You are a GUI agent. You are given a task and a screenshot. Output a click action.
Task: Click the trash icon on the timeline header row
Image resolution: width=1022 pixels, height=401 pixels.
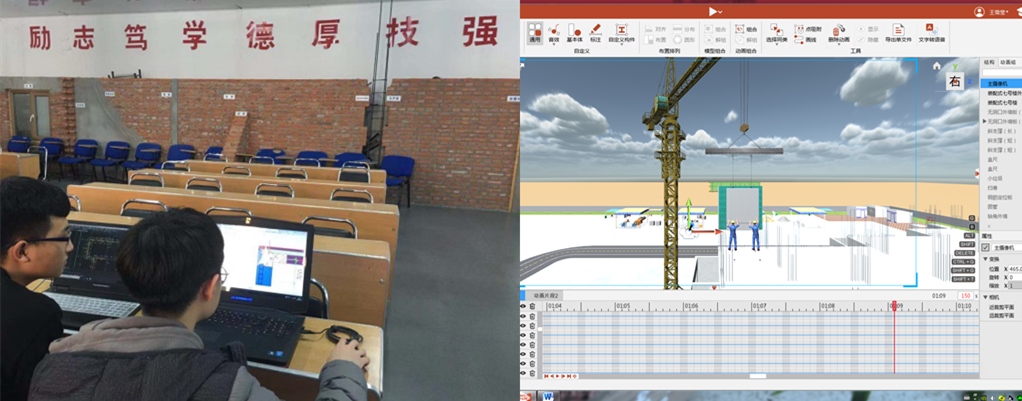click(532, 306)
